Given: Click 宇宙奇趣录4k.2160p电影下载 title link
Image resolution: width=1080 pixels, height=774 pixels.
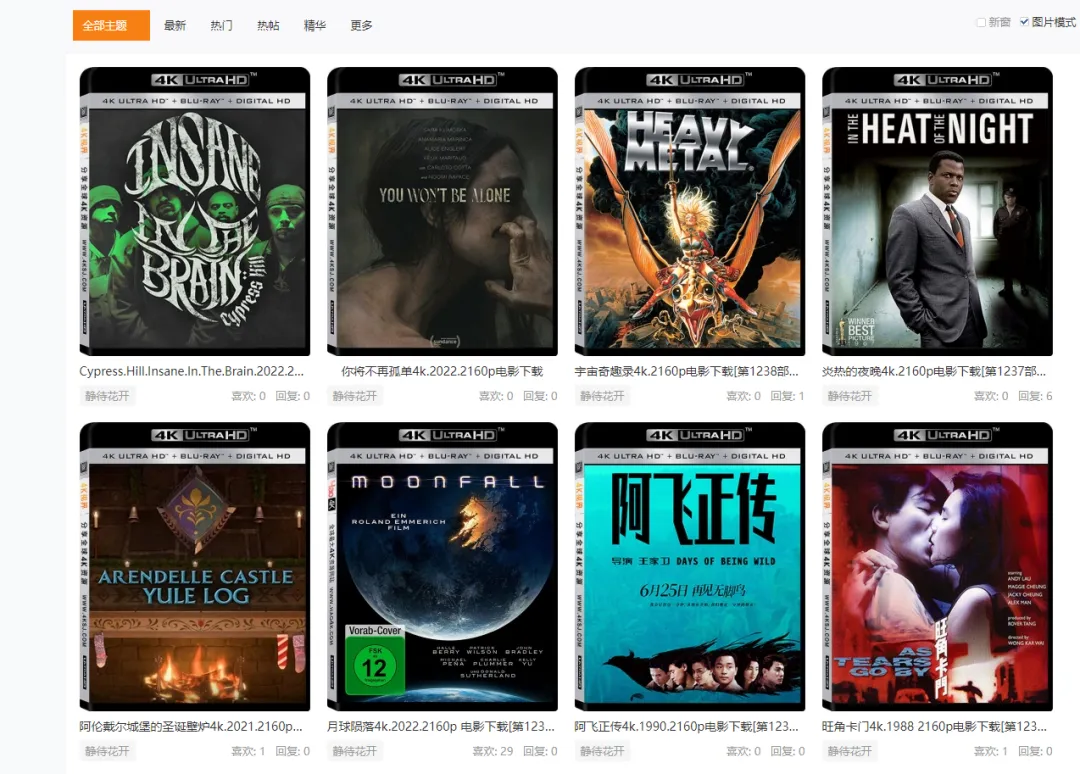Looking at the screenshot, I should (x=687, y=371).
